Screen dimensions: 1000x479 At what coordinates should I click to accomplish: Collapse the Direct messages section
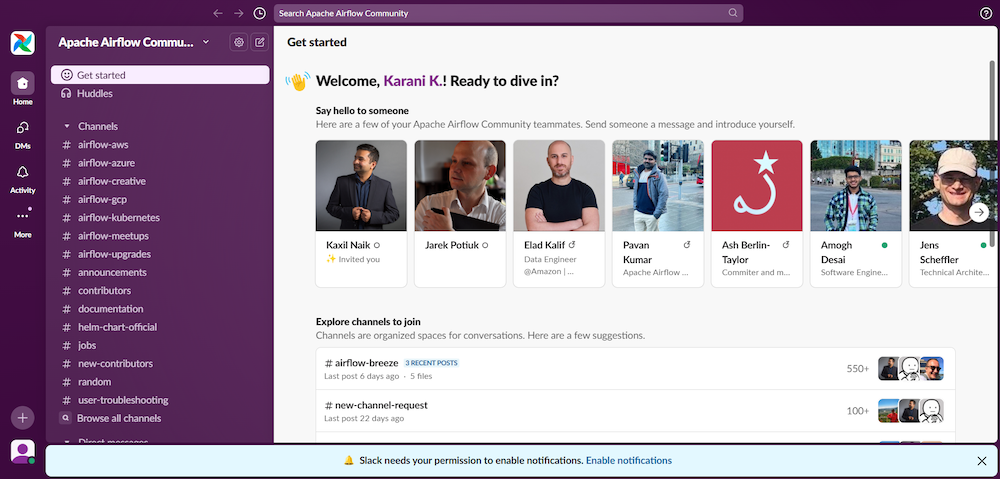click(66, 441)
